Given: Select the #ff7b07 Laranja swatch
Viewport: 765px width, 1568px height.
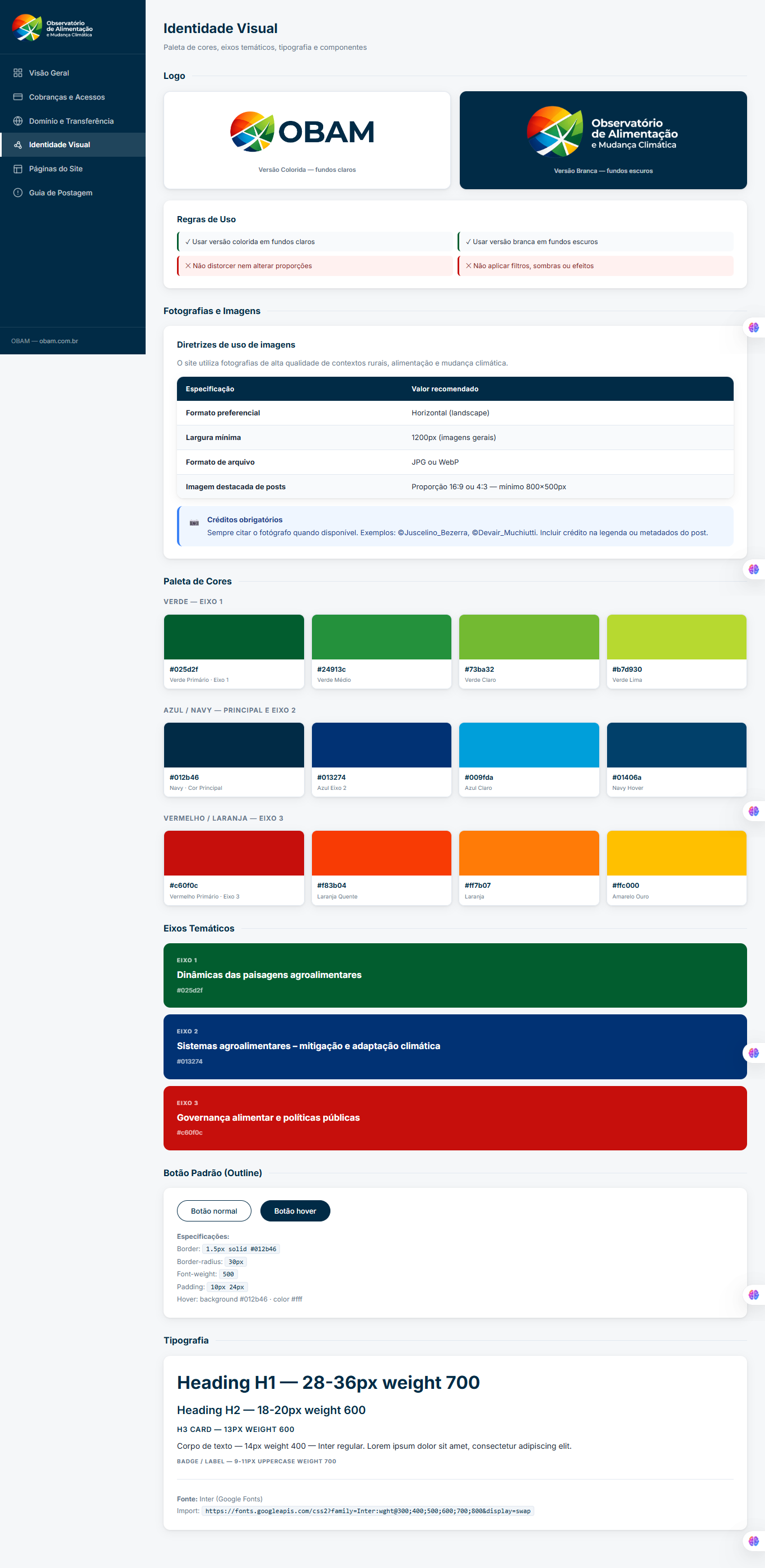Looking at the screenshot, I should 529,868.
